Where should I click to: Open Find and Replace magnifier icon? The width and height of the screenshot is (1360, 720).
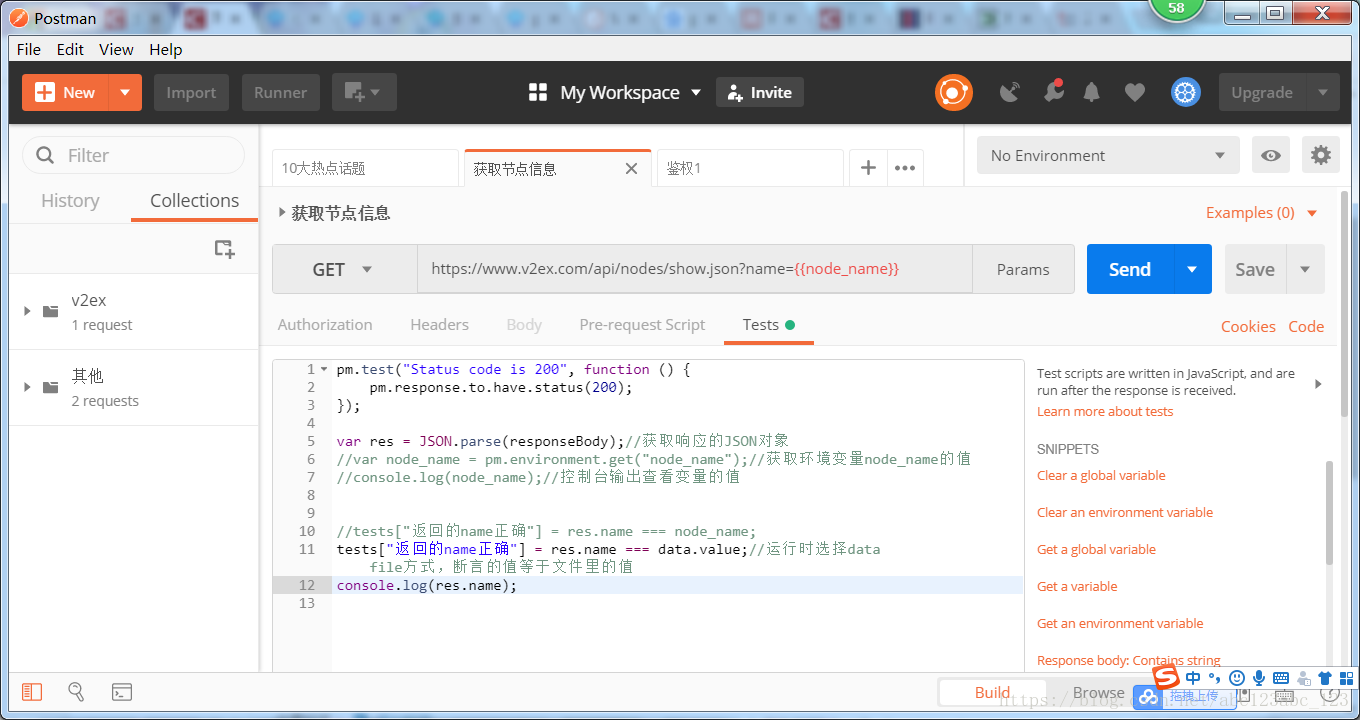pyautogui.click(x=76, y=692)
